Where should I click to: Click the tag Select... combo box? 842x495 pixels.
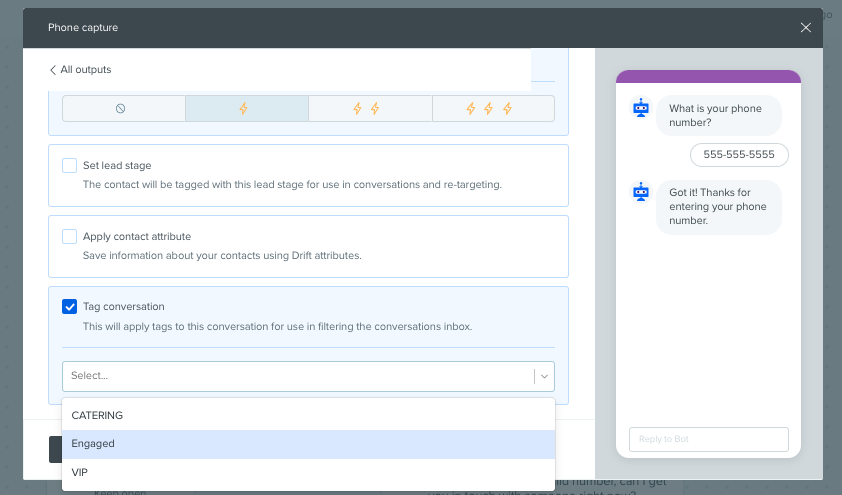[308, 376]
